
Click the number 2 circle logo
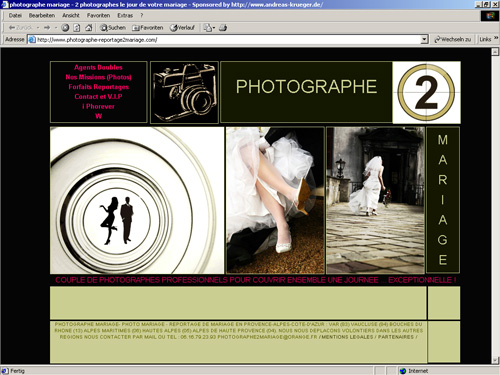coord(426,92)
